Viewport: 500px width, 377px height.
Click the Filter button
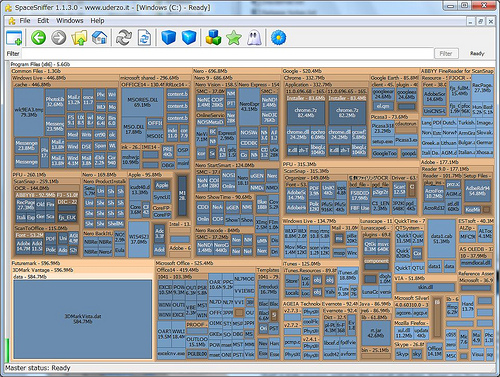pyautogui.click(x=446, y=53)
